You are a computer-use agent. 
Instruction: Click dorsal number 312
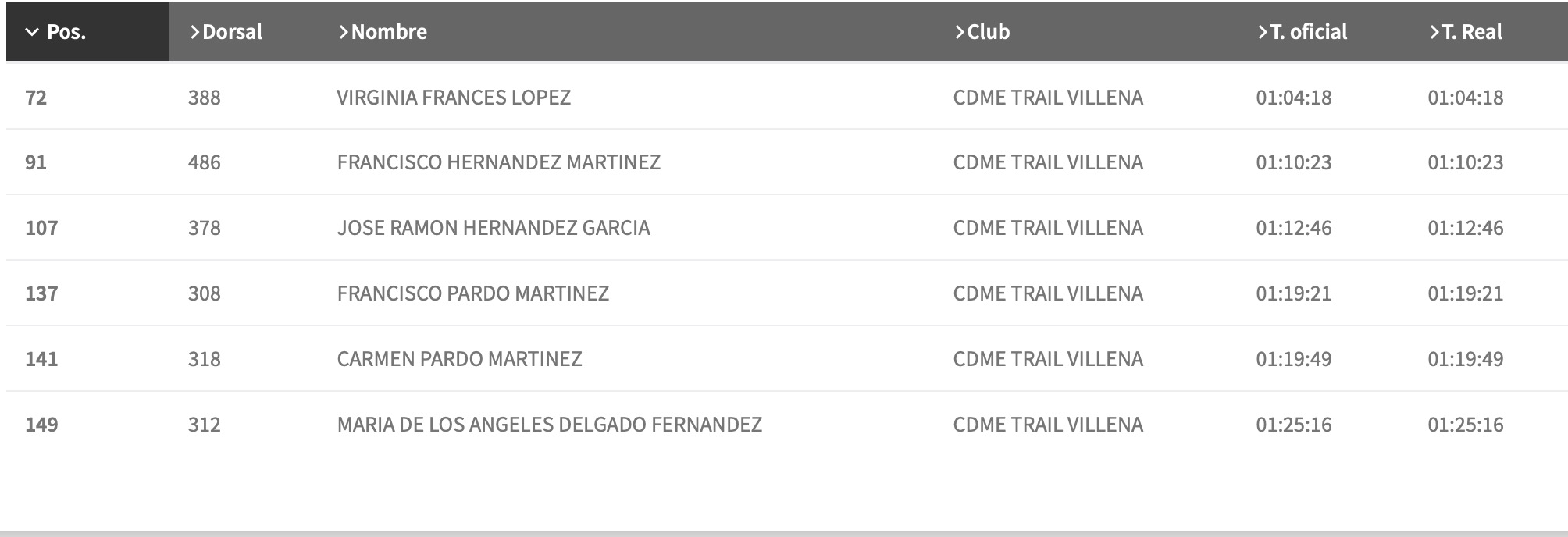point(204,425)
